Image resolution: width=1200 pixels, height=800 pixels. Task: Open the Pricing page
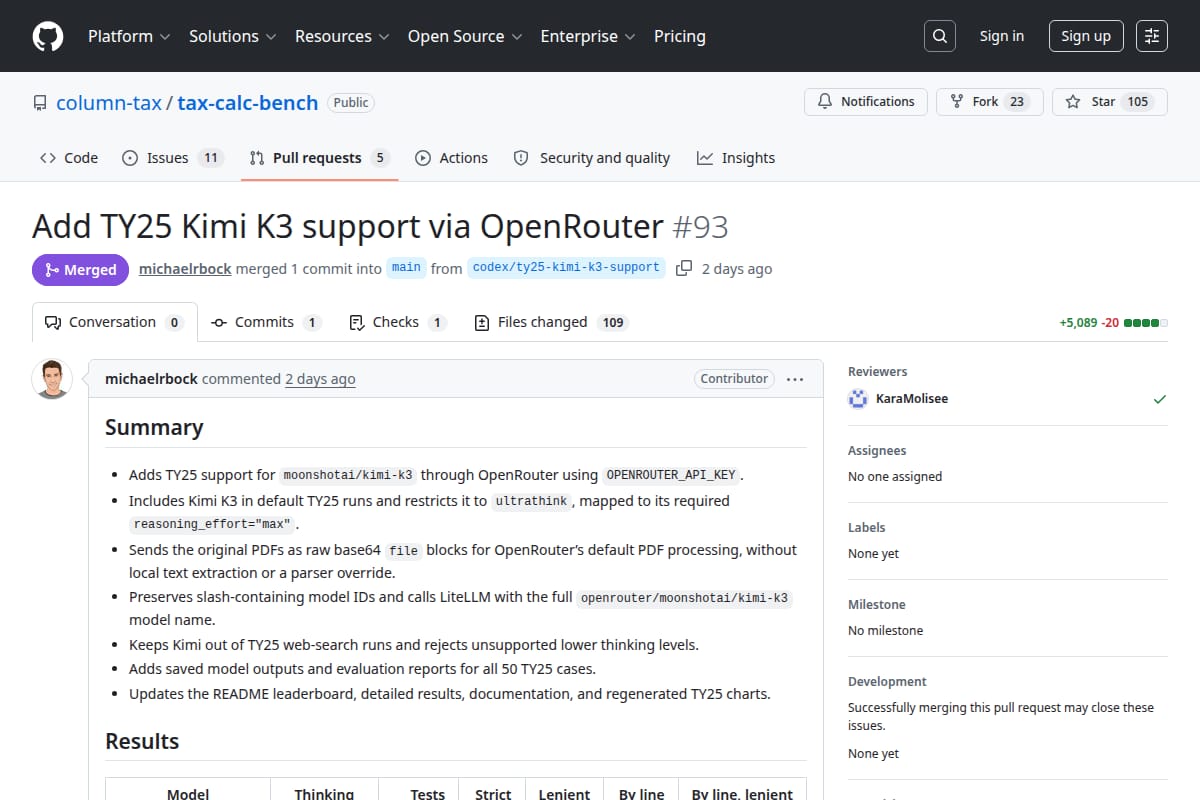pyautogui.click(x=680, y=36)
